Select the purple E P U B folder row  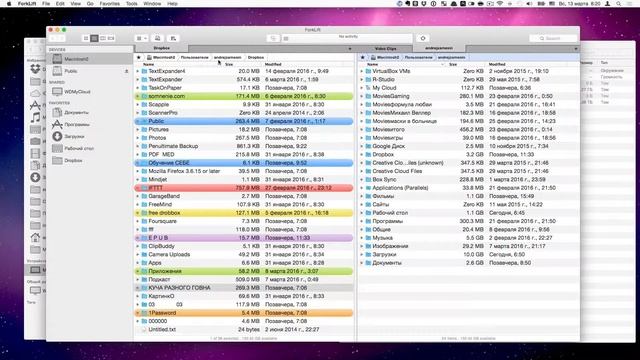click(x=244, y=238)
